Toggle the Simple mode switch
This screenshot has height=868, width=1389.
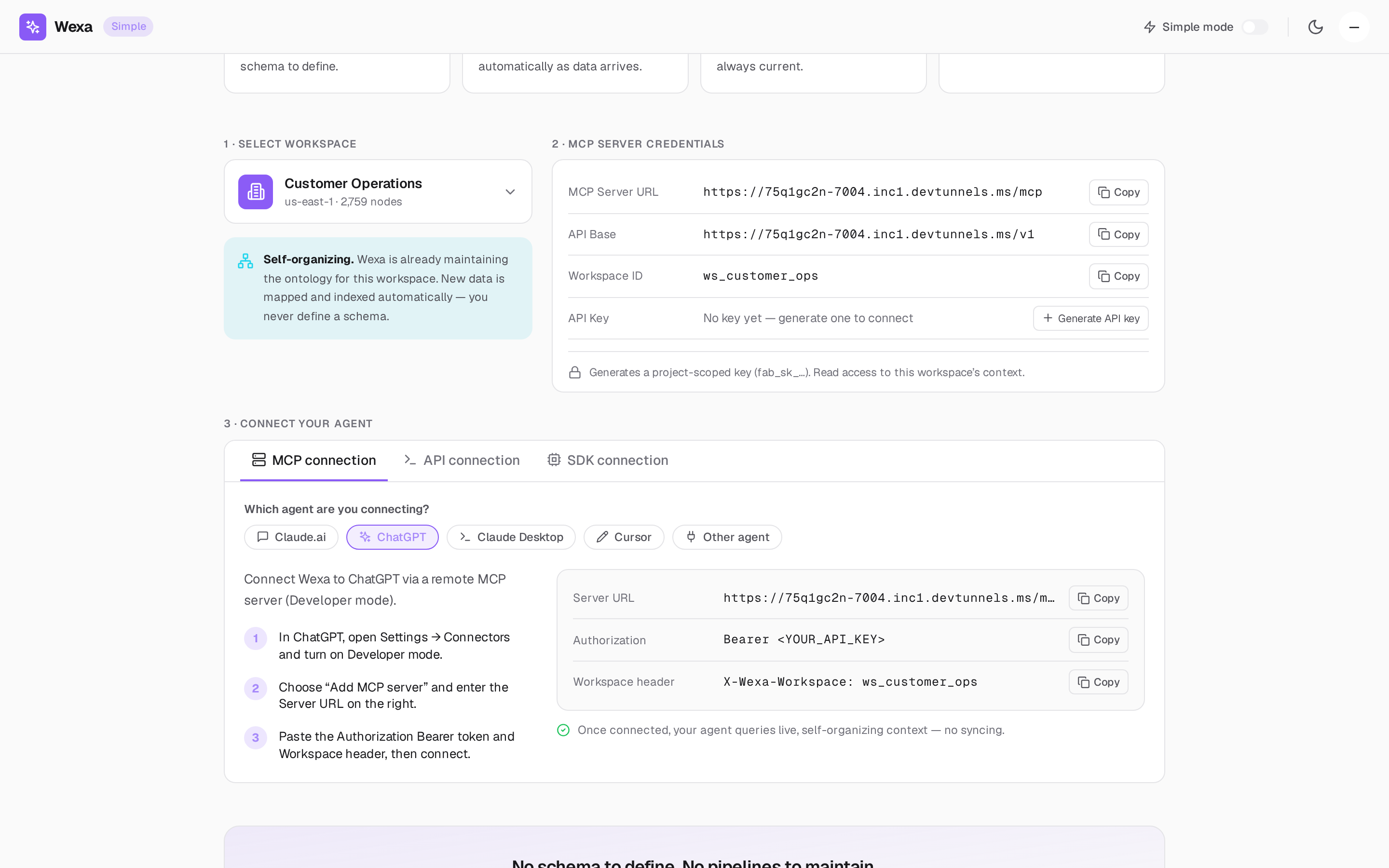[x=1255, y=27]
